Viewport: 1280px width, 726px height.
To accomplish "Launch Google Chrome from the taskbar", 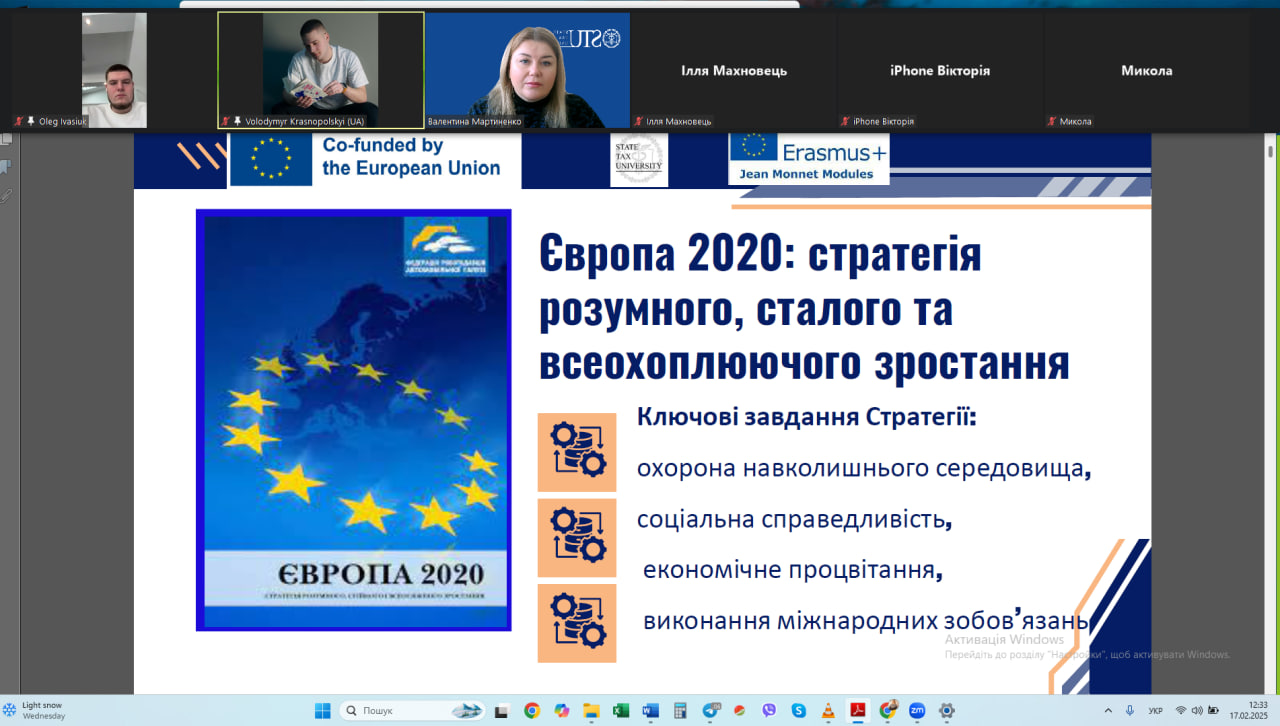I will coord(531,711).
